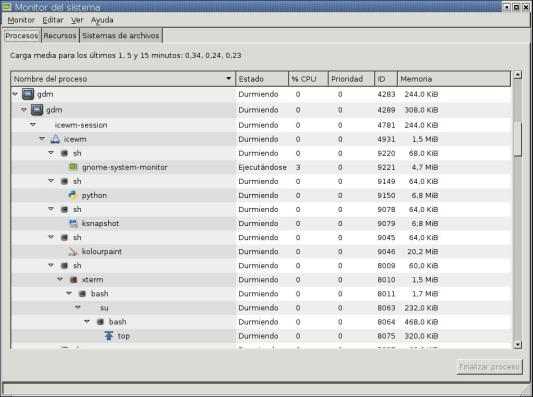533x397 pixels.
Task: Collapse the xterm tree node
Action: point(60,279)
